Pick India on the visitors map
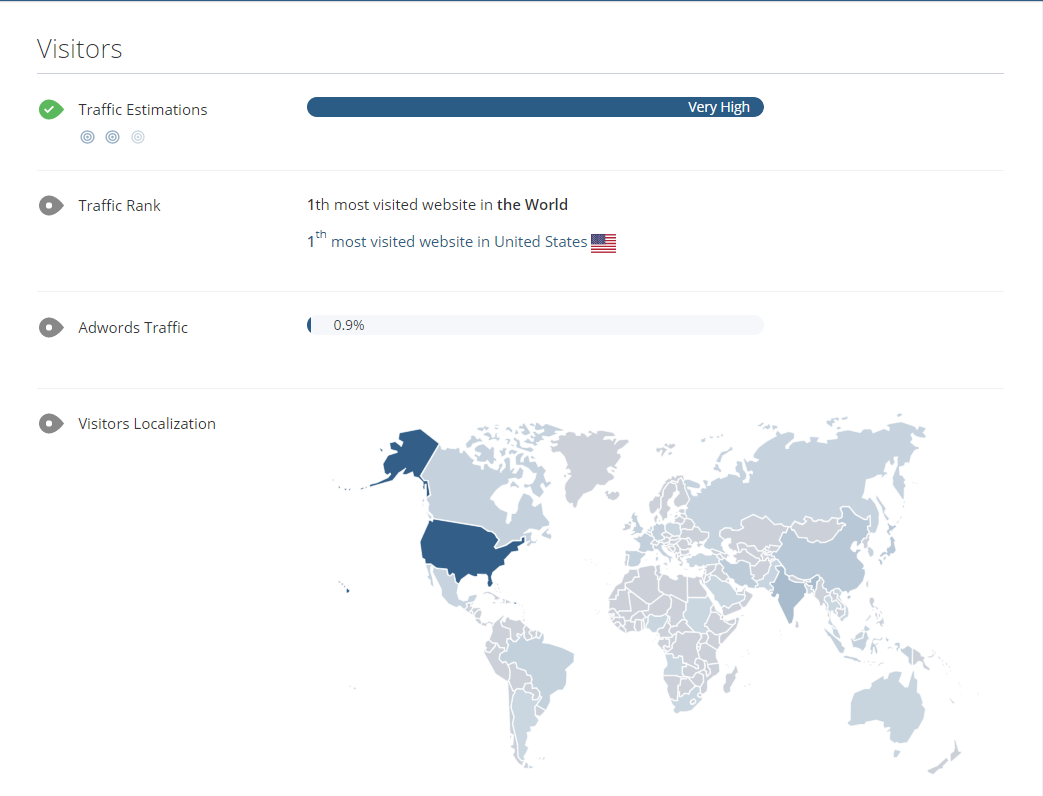This screenshot has height=796, width=1043. click(x=792, y=594)
